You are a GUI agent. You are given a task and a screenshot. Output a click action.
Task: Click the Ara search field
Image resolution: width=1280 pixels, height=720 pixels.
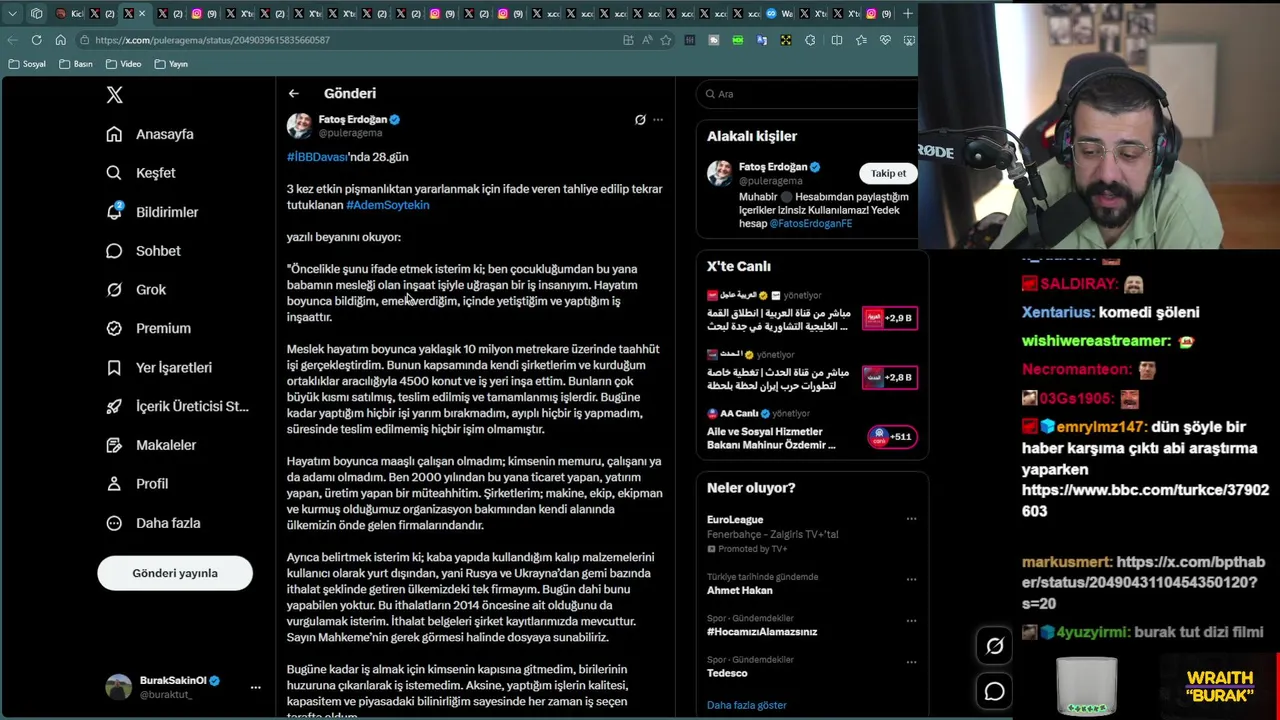coord(810,94)
